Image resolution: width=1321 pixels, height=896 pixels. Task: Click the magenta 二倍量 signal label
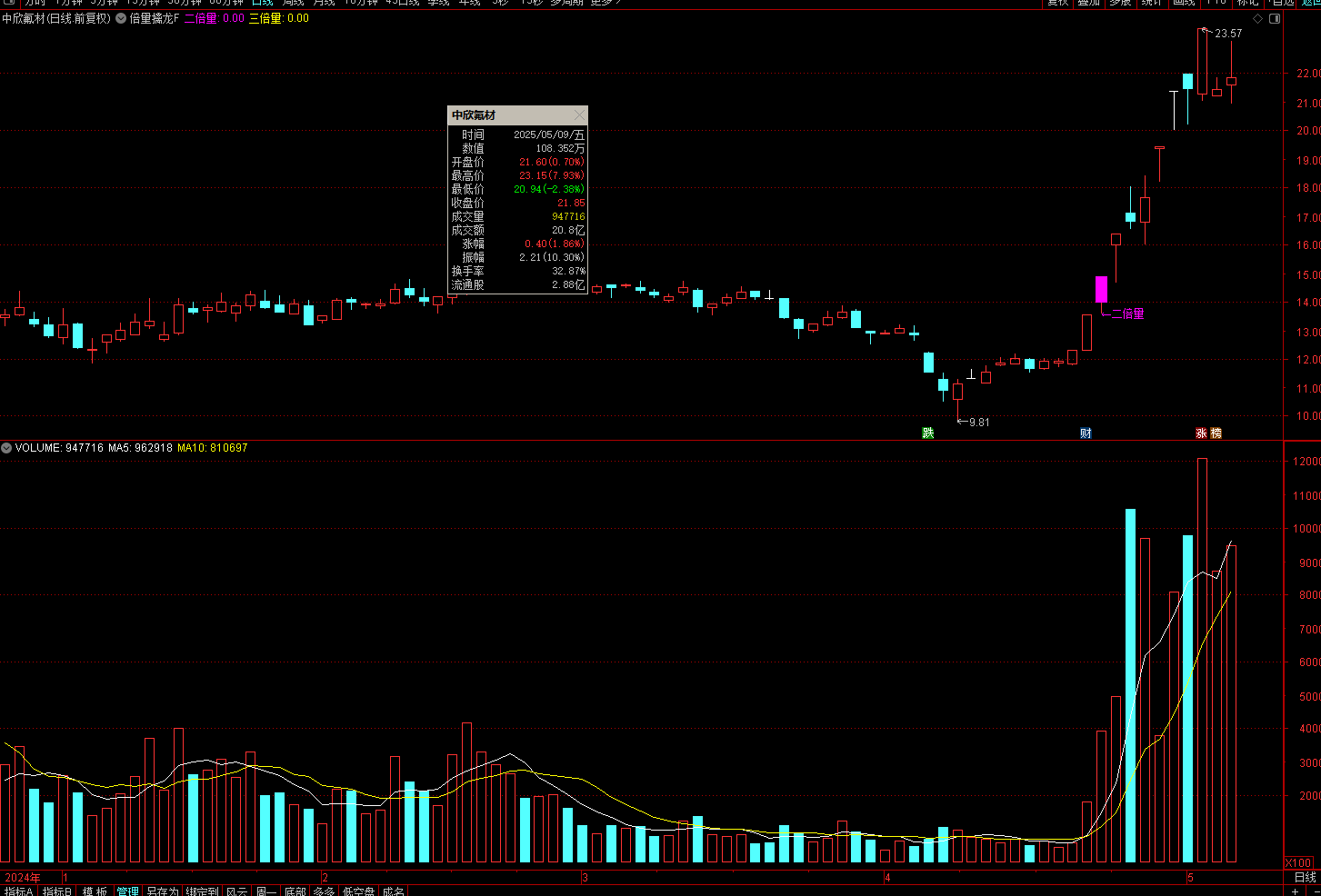coord(1128,314)
